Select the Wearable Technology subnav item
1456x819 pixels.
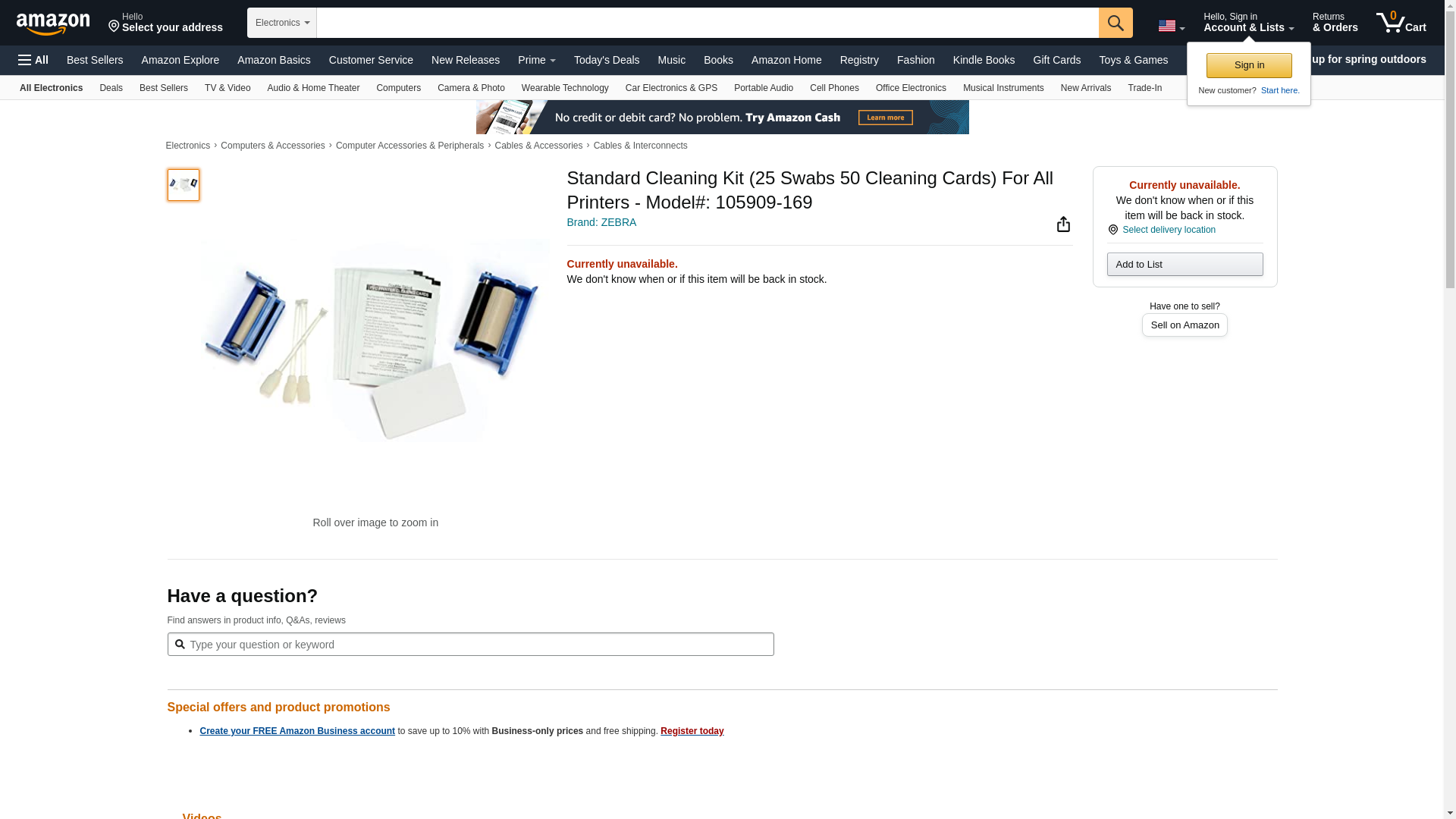[x=565, y=88]
